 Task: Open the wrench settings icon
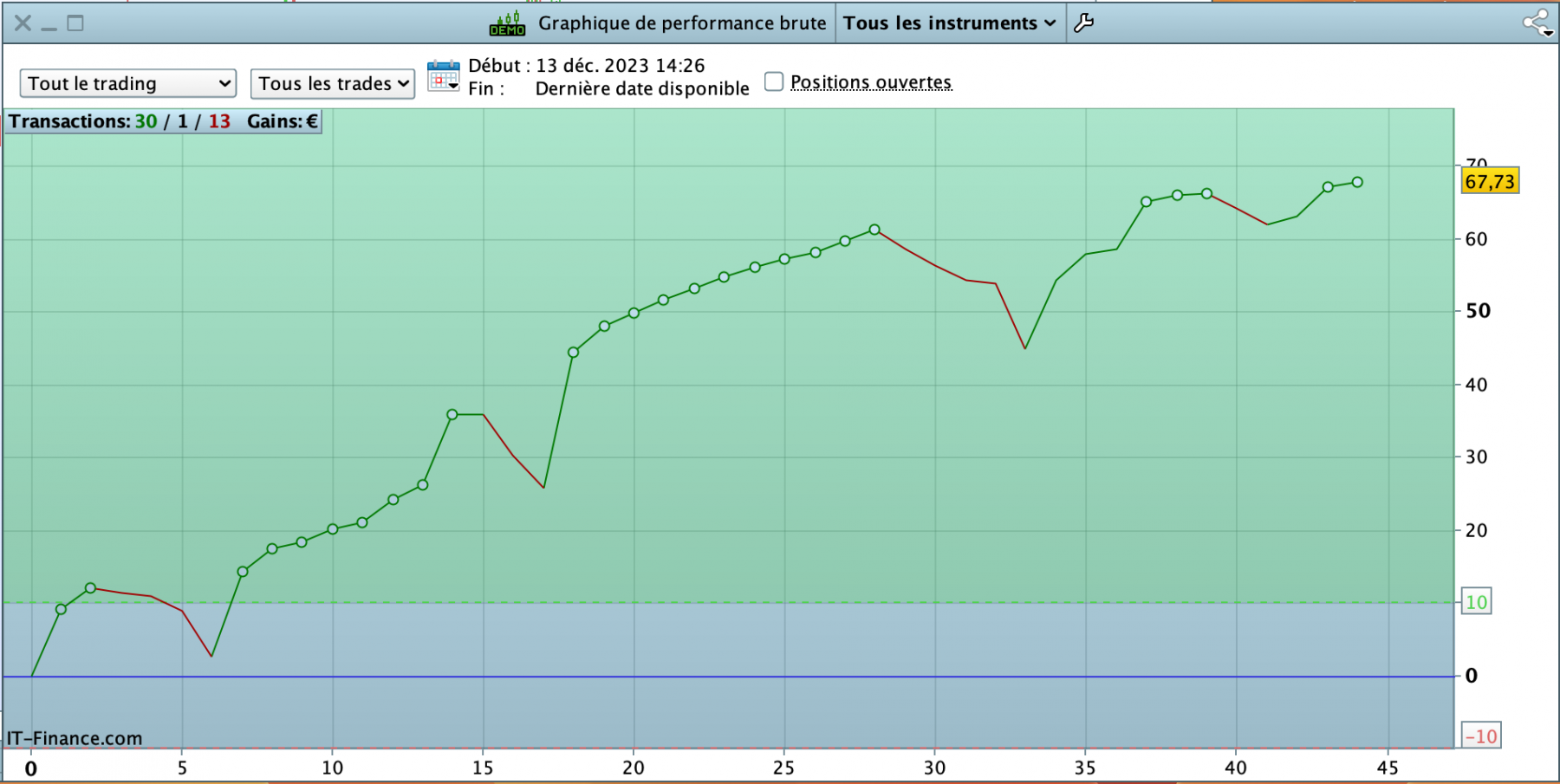pos(1083,23)
